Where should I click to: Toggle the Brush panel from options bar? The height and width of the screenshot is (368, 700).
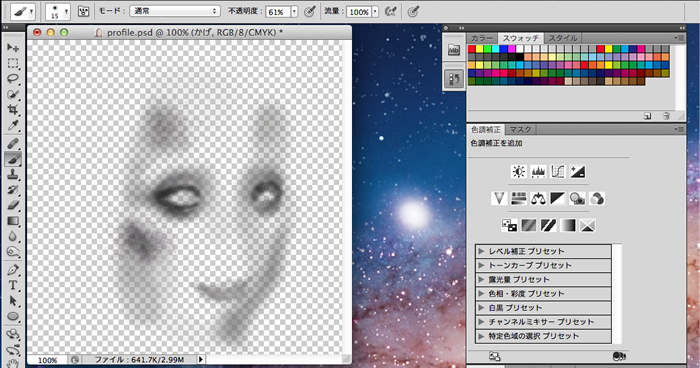pyautogui.click(x=83, y=12)
